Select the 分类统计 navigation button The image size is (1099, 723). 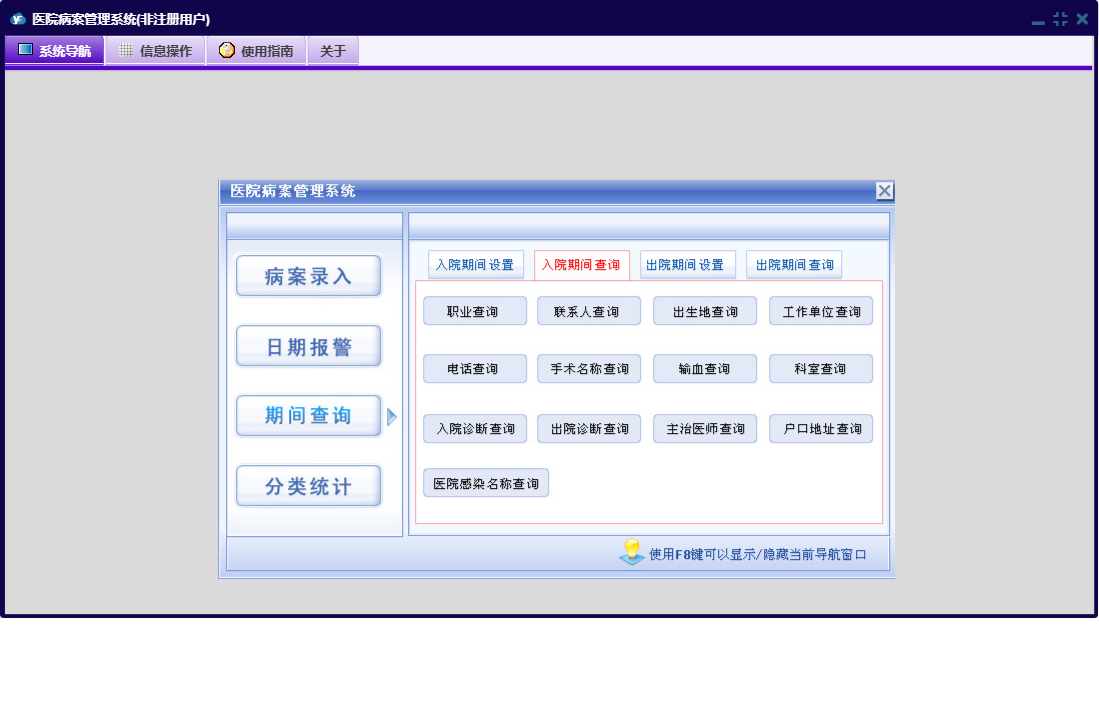[x=308, y=486]
